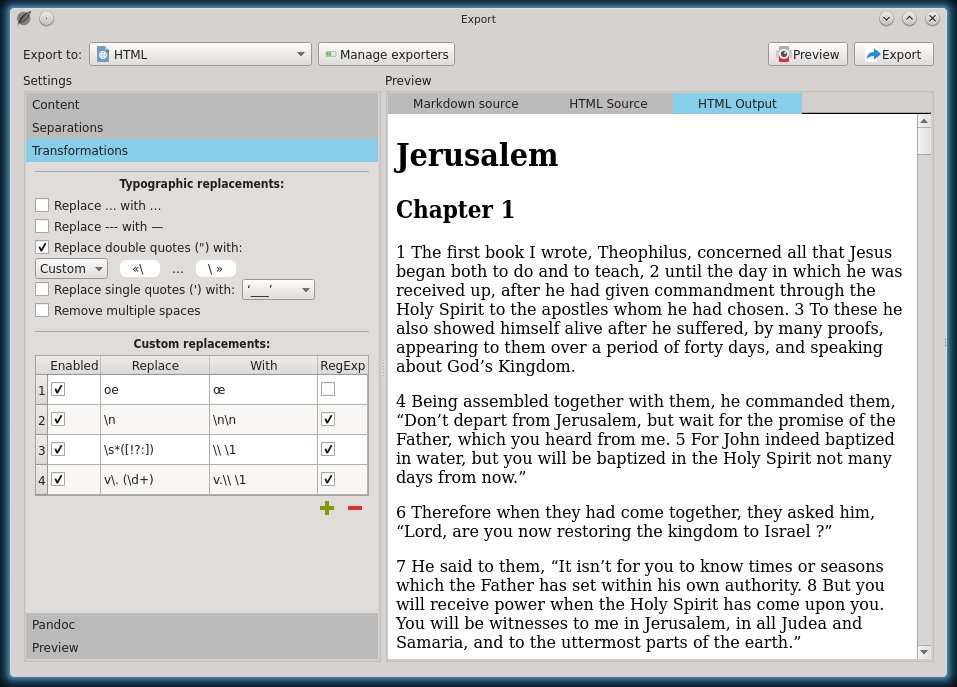Click the preview vertical scrollbar thumb
957x687 pixels.
click(x=924, y=141)
